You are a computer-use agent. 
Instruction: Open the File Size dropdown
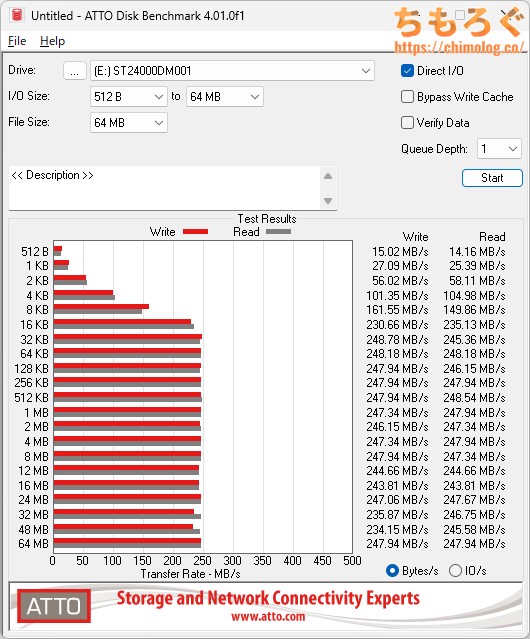click(129, 123)
